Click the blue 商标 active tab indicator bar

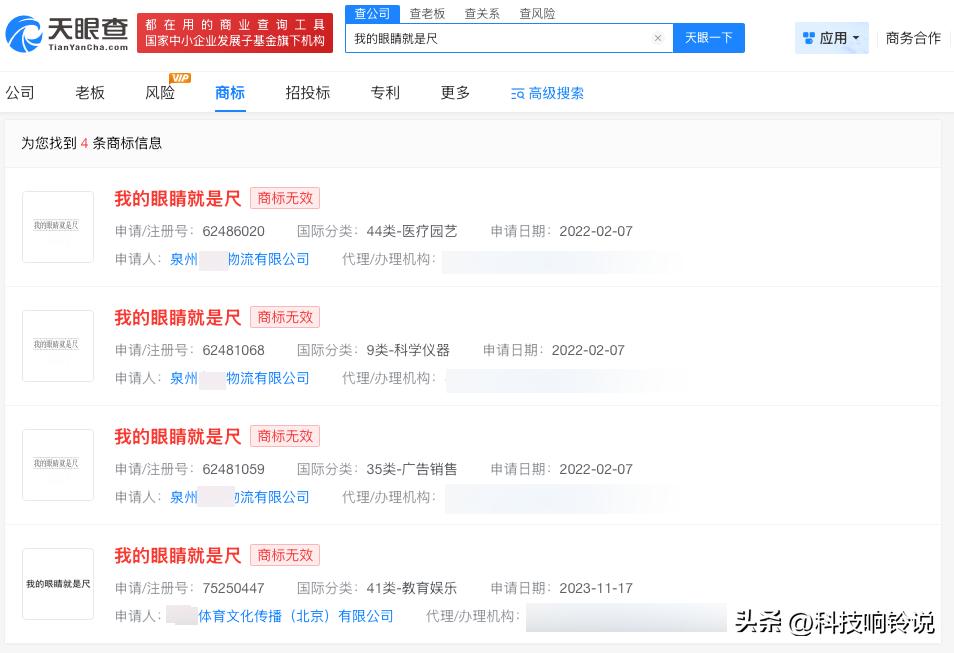coord(229,110)
